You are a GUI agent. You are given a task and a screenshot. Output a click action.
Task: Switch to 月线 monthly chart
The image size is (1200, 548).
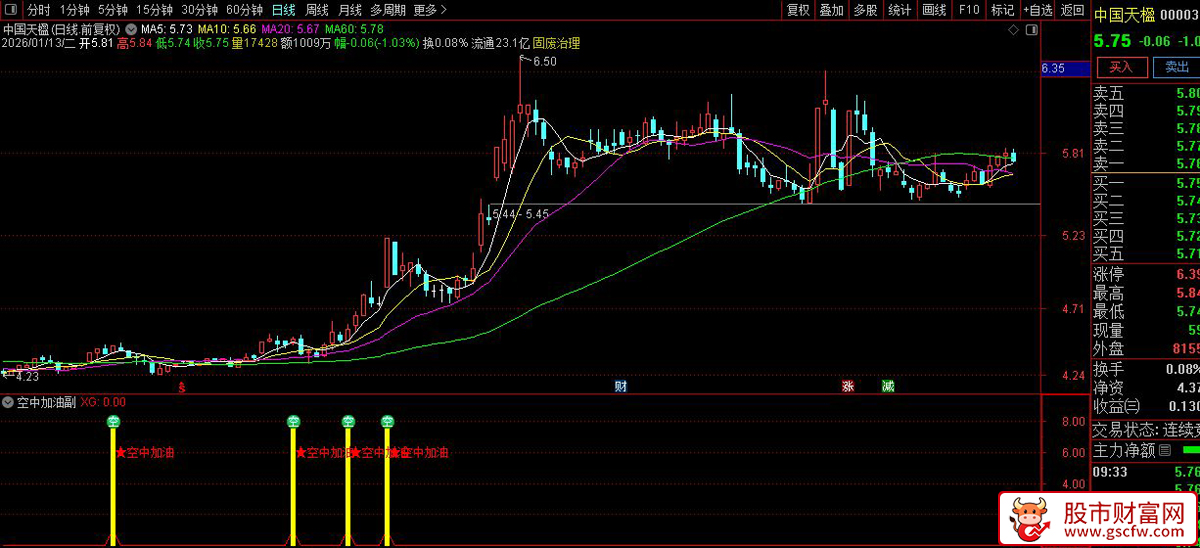click(x=349, y=10)
